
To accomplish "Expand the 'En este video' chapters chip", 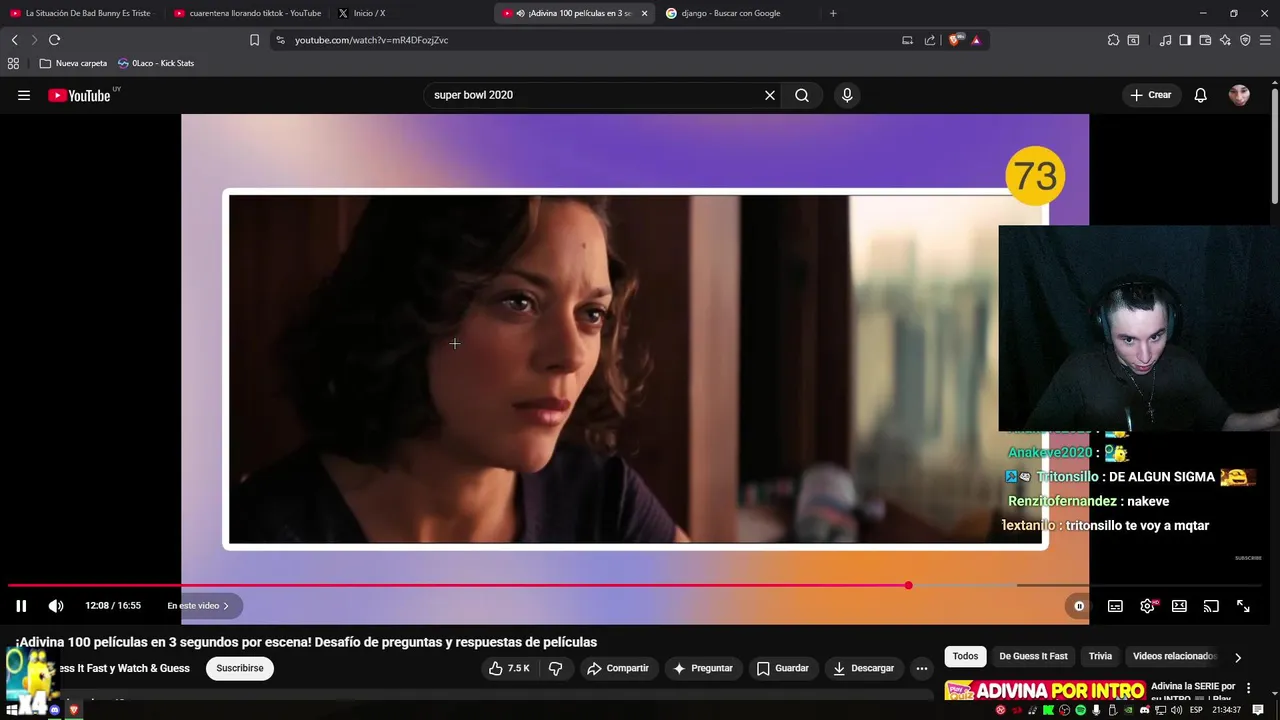I will (x=198, y=606).
